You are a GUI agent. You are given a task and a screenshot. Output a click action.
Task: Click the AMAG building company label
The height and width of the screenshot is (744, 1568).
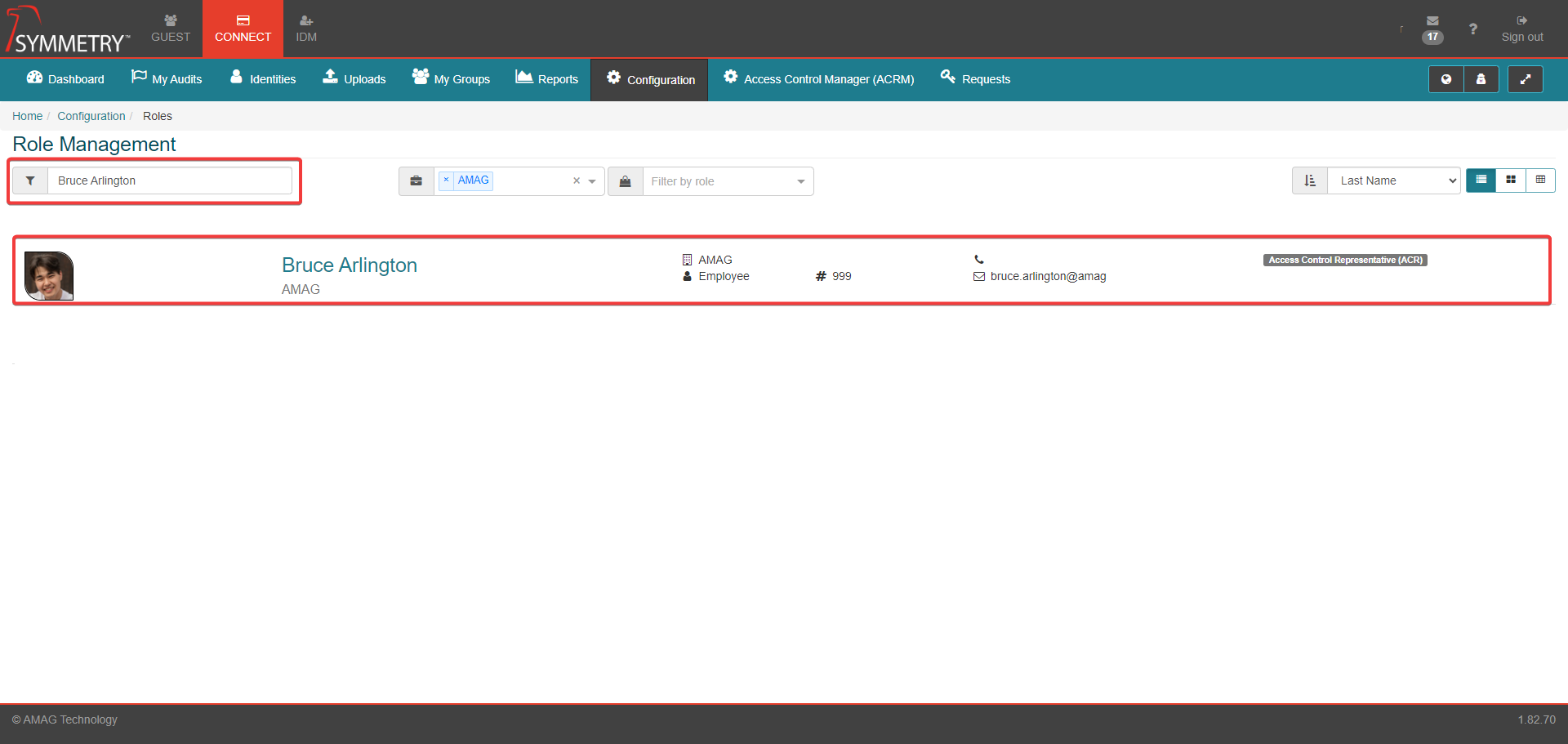tap(715, 260)
